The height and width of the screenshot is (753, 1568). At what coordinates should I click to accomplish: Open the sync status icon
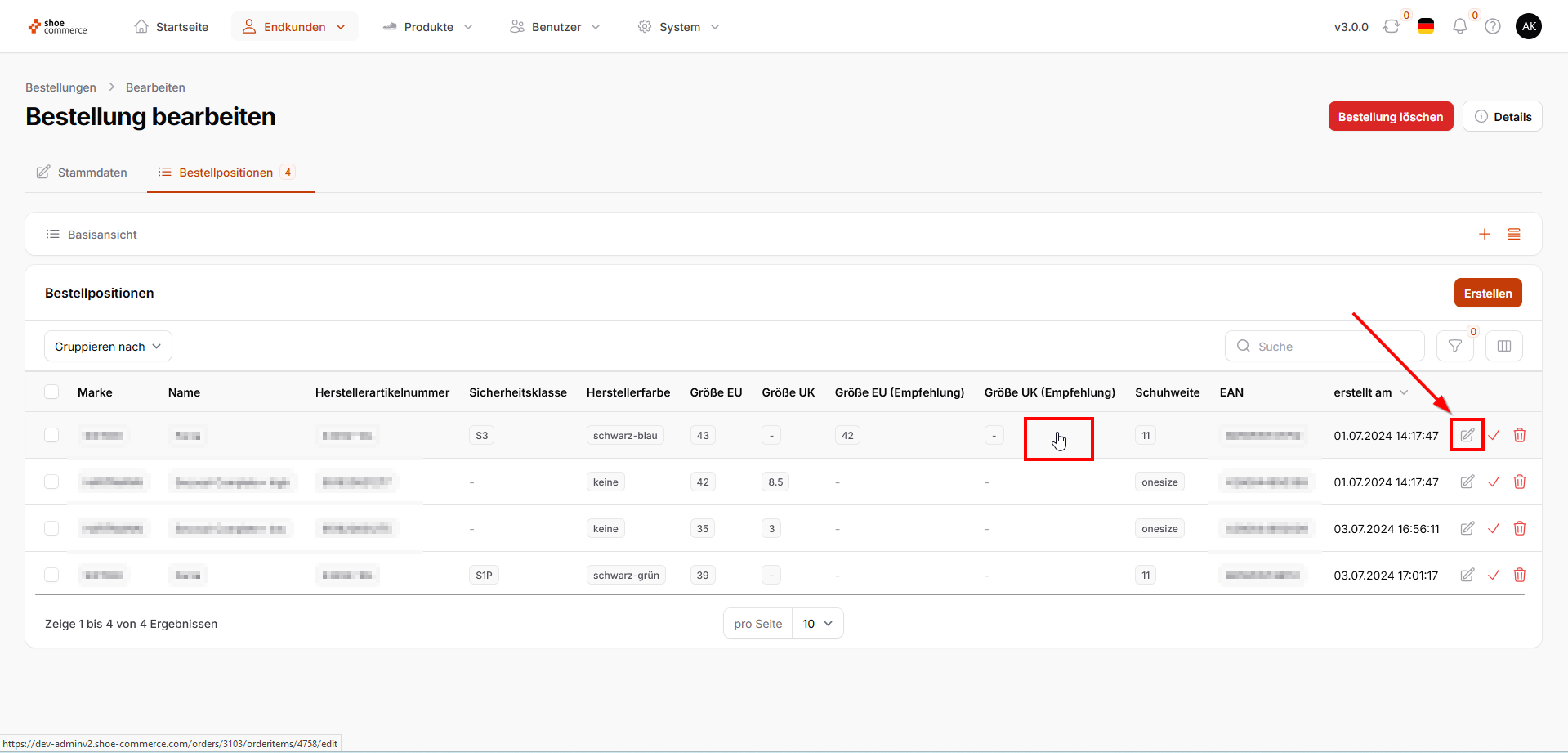1392,27
